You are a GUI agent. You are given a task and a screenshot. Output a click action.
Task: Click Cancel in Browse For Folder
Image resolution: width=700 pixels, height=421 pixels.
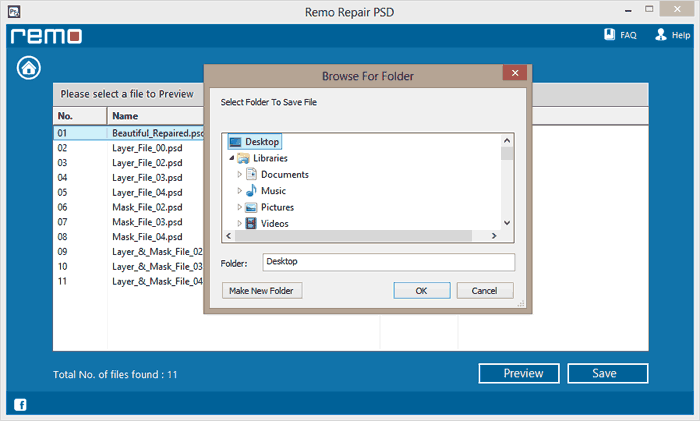click(485, 291)
